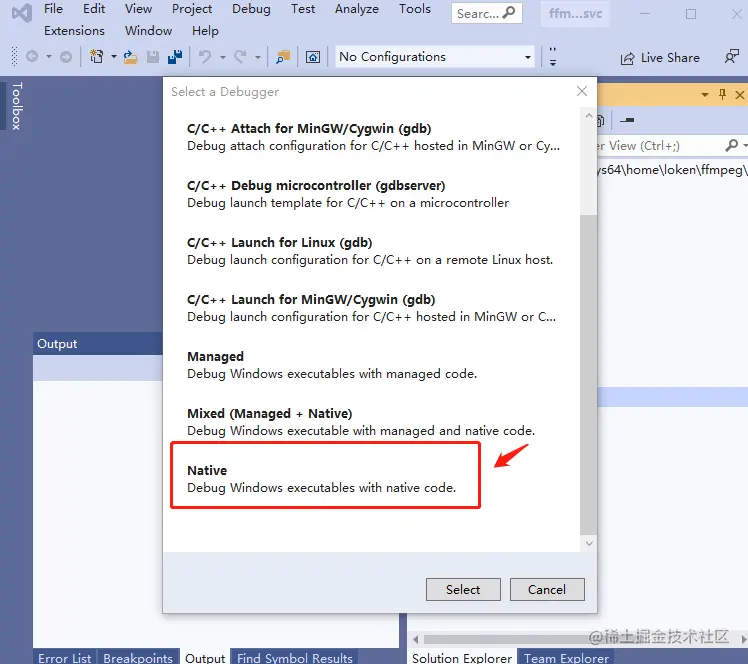Click the Navigate Backward toolbar icon
This screenshot has height=664, width=748.
(x=32, y=57)
